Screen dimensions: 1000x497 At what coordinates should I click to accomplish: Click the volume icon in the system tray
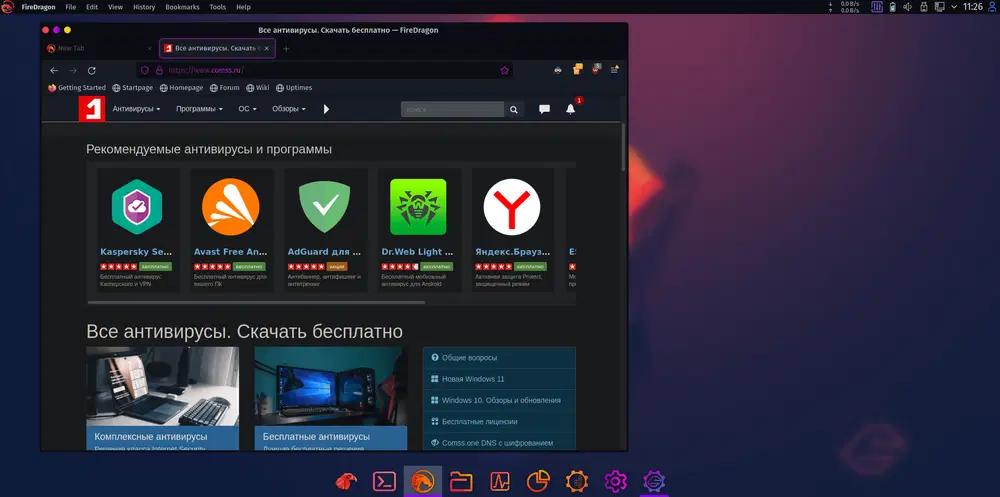pos(908,7)
